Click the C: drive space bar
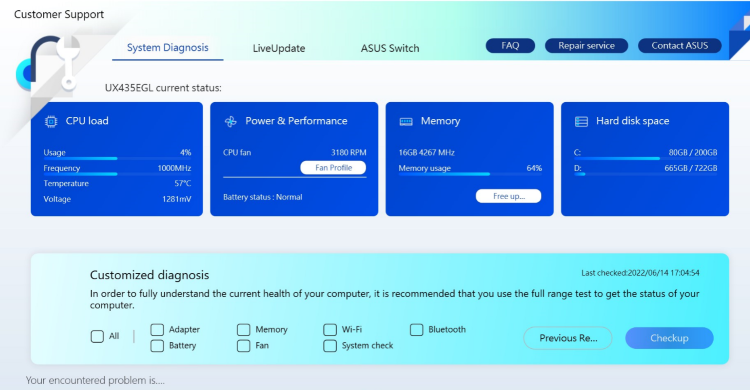 [x=645, y=158]
